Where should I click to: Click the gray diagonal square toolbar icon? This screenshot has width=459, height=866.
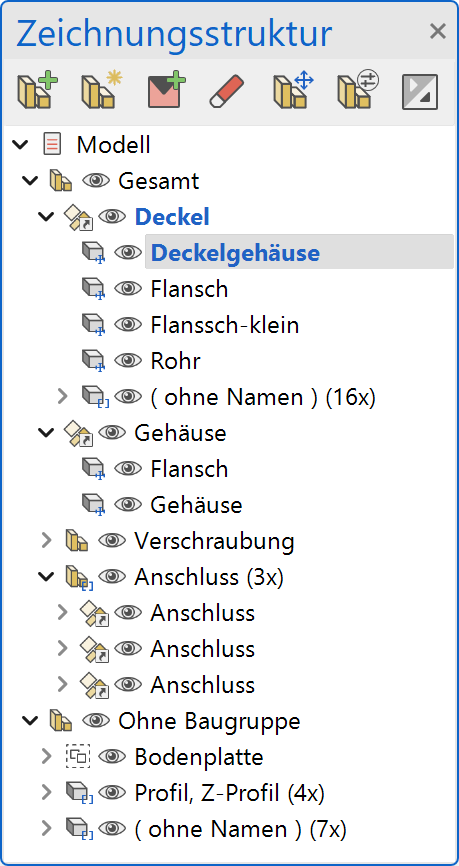tap(420, 92)
